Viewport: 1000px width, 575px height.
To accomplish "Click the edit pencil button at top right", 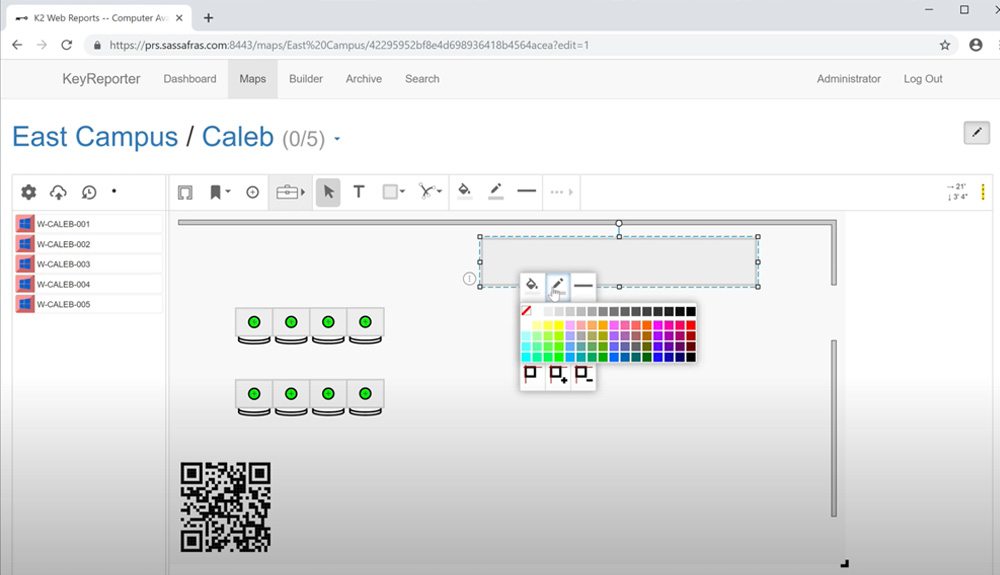I will click(x=976, y=133).
